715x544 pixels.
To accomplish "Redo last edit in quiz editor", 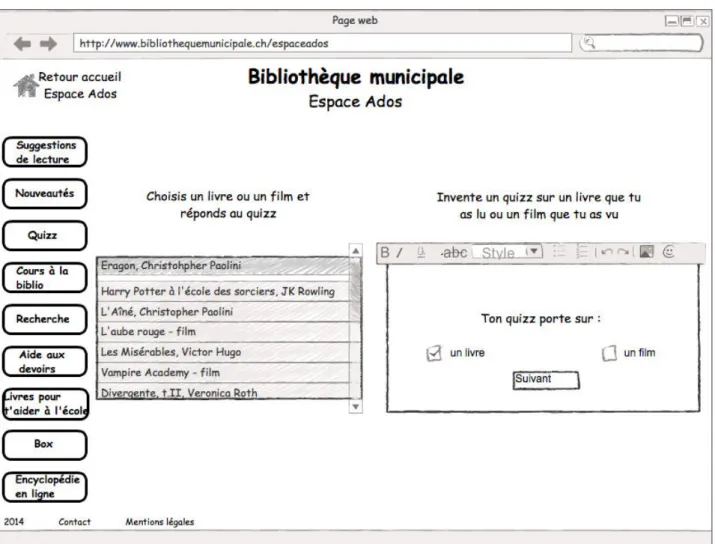I will (x=623, y=252).
